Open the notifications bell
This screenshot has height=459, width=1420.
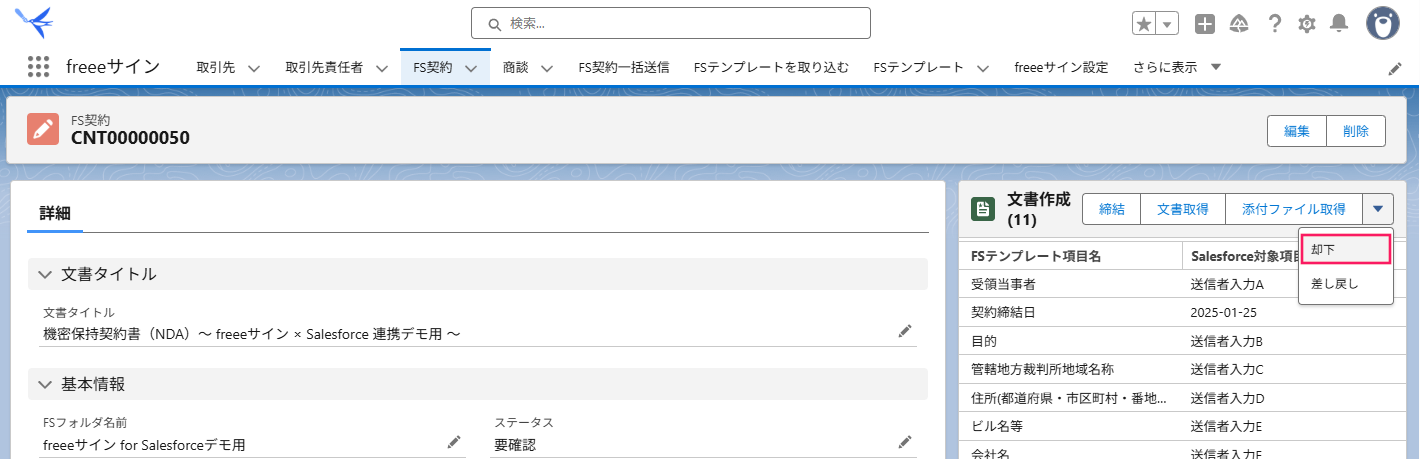1339,24
